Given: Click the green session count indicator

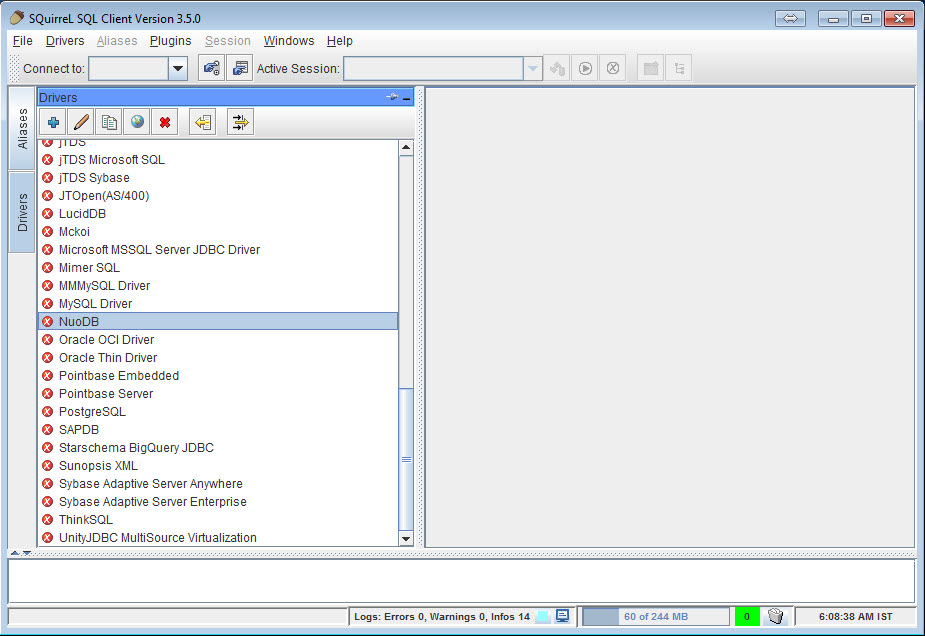Looking at the screenshot, I should coord(747,617).
